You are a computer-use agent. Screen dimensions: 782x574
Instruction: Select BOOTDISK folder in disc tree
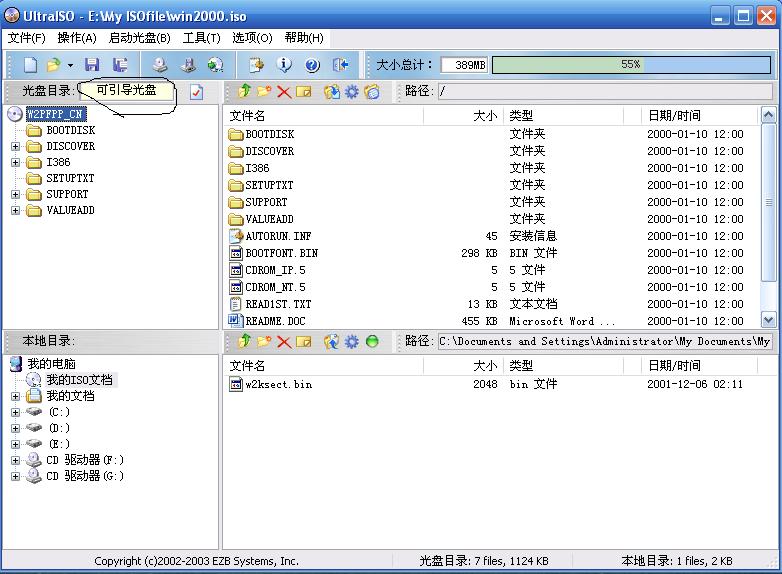point(70,130)
